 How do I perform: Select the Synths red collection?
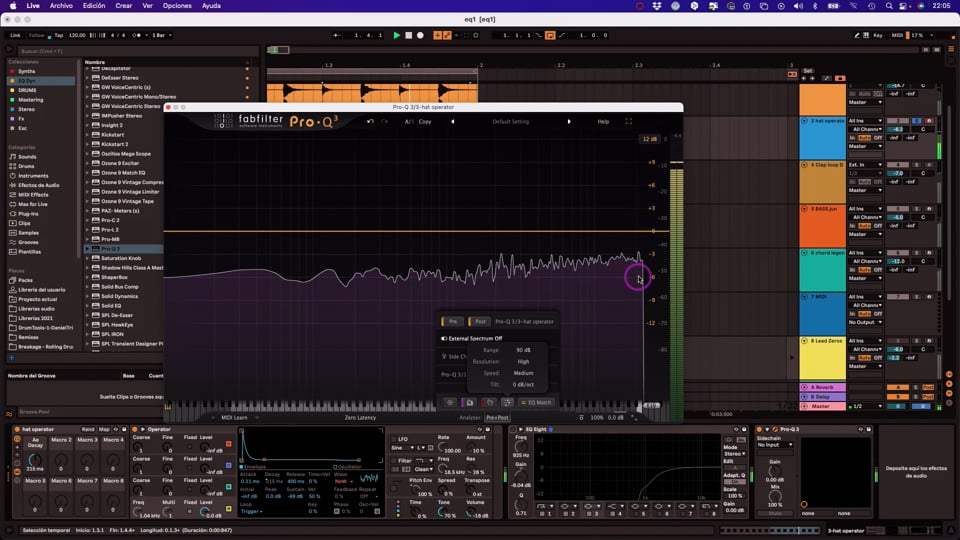click(26, 71)
